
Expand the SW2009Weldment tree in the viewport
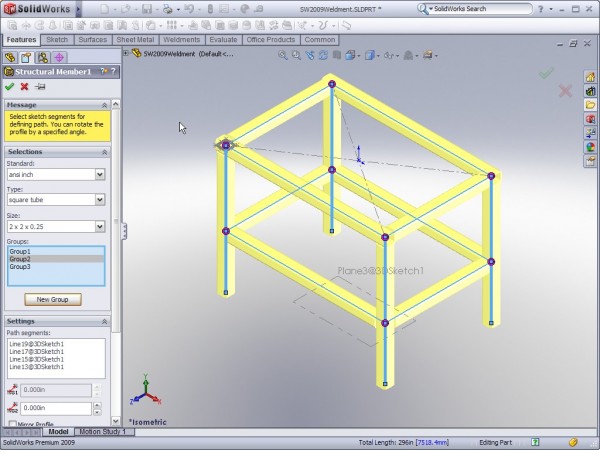pos(137,54)
